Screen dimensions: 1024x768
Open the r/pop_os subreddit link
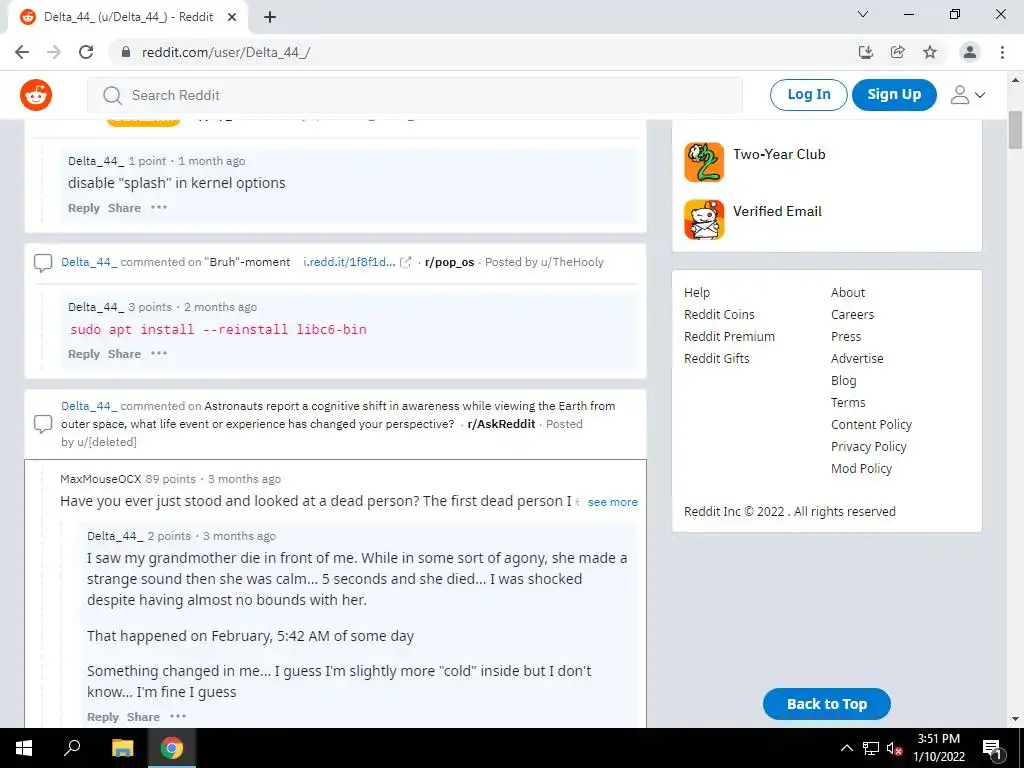click(x=449, y=262)
